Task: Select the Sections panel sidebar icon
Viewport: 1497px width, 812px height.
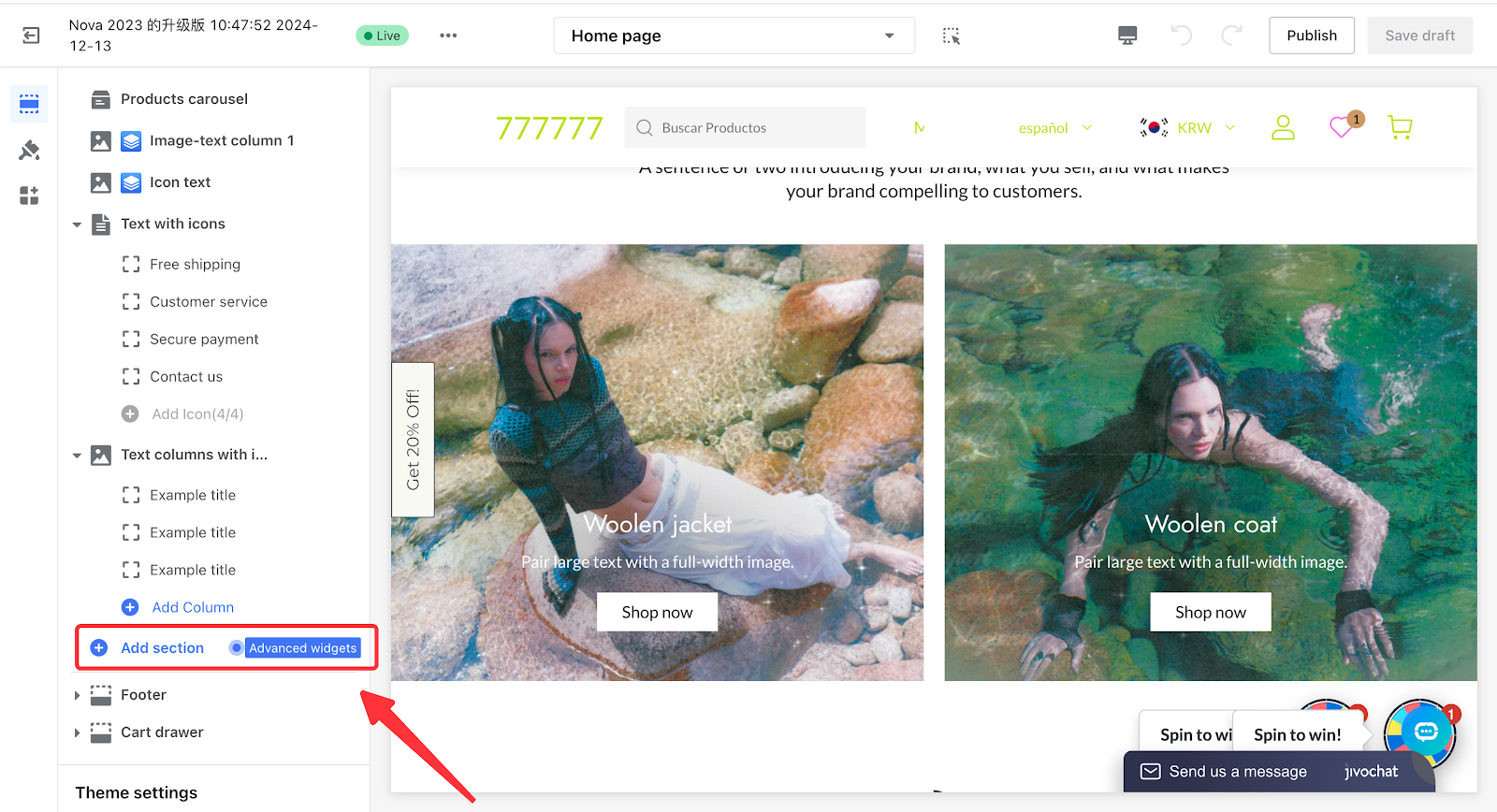Action: click(x=29, y=104)
